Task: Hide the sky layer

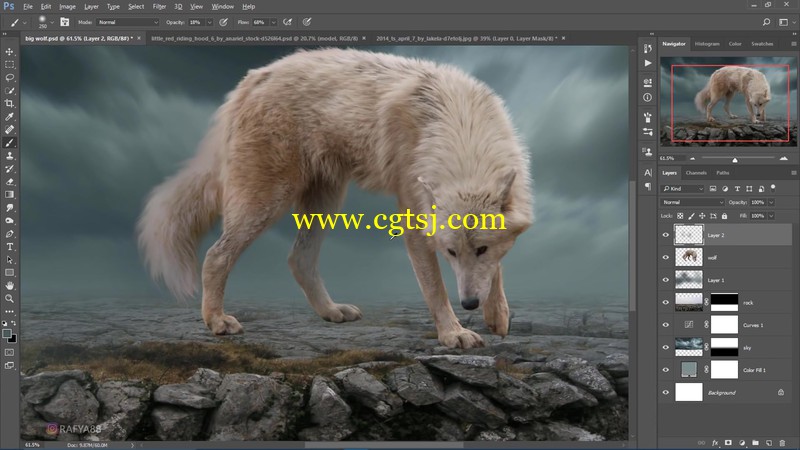Action: coord(665,347)
